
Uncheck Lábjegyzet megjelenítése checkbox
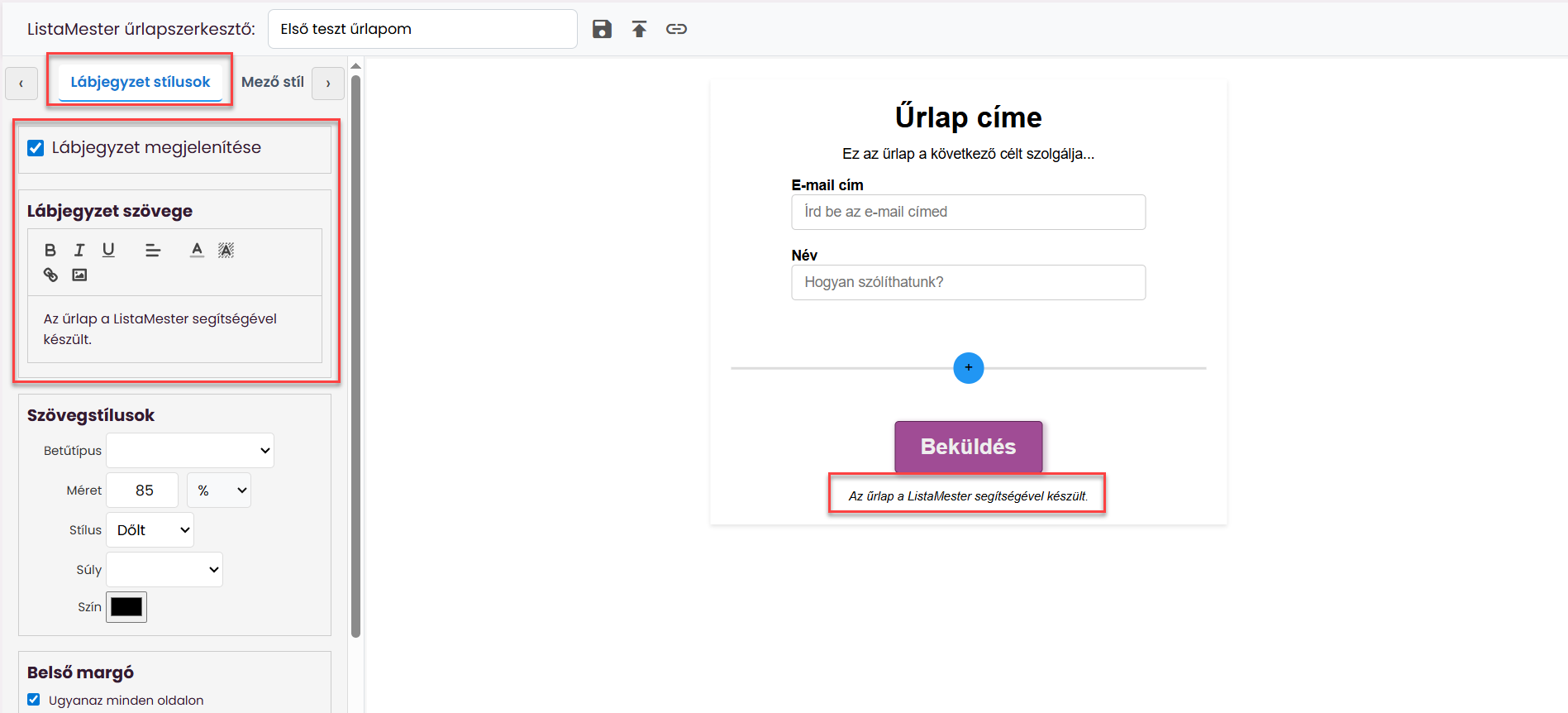(36, 148)
